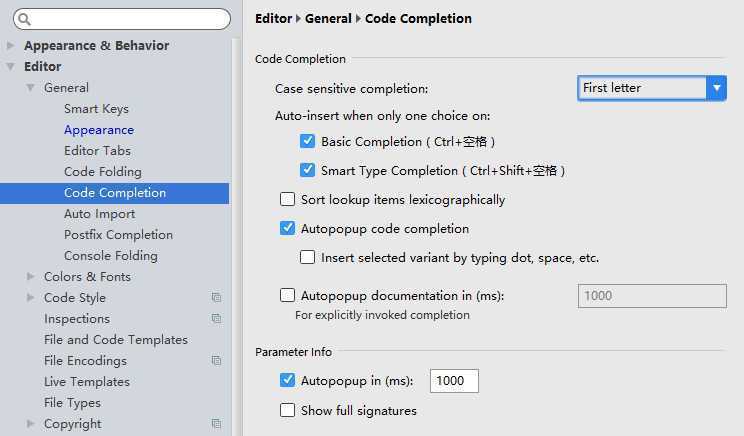Image resolution: width=744 pixels, height=436 pixels.
Task: Go to Live Templates settings
Action: 87,381
